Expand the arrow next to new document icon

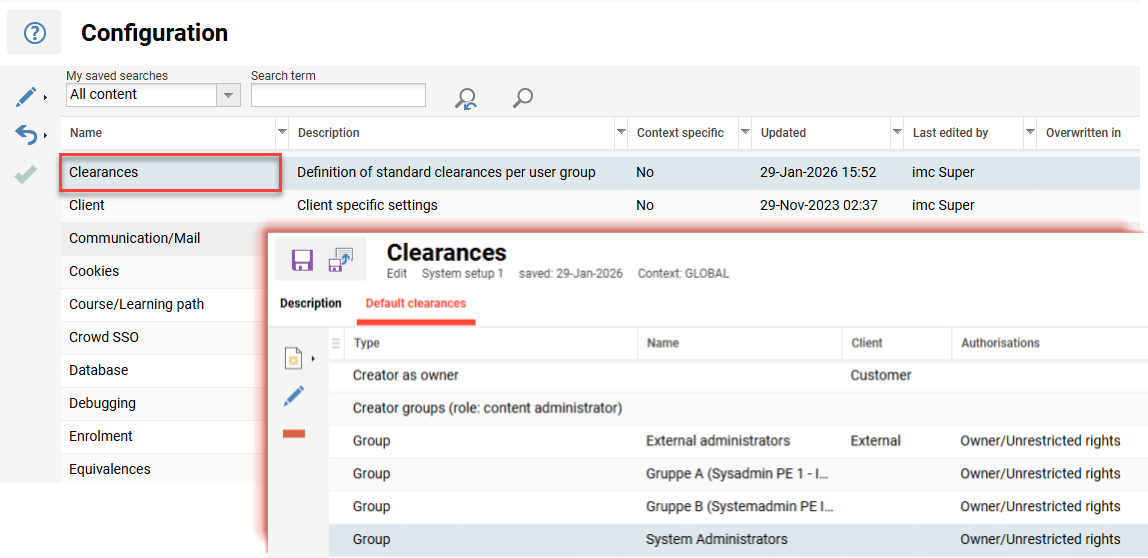[313, 359]
